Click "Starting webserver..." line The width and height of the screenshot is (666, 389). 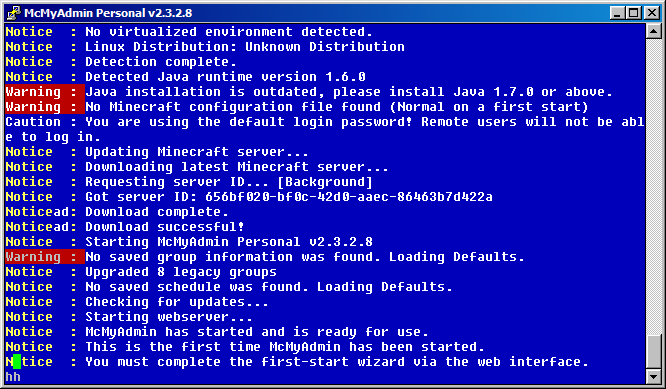(x=169, y=317)
